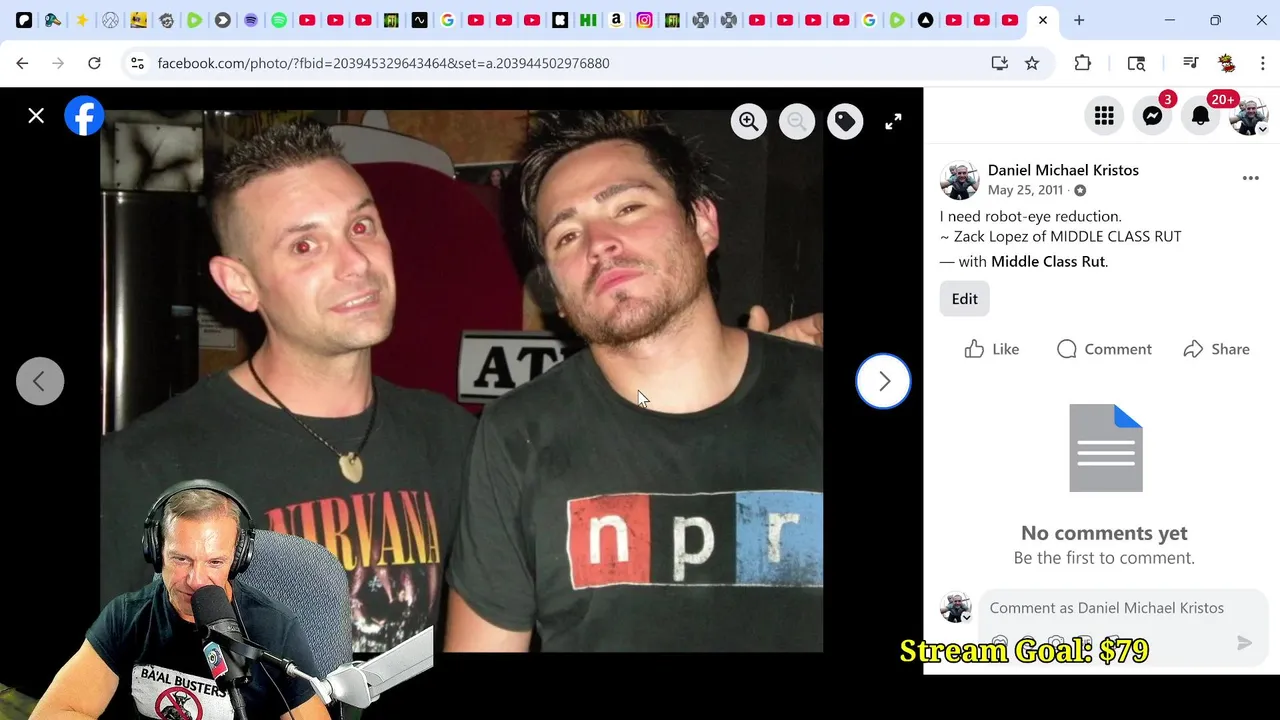Tag people using the tag photo icon
The height and width of the screenshot is (720, 1280).
click(x=845, y=121)
